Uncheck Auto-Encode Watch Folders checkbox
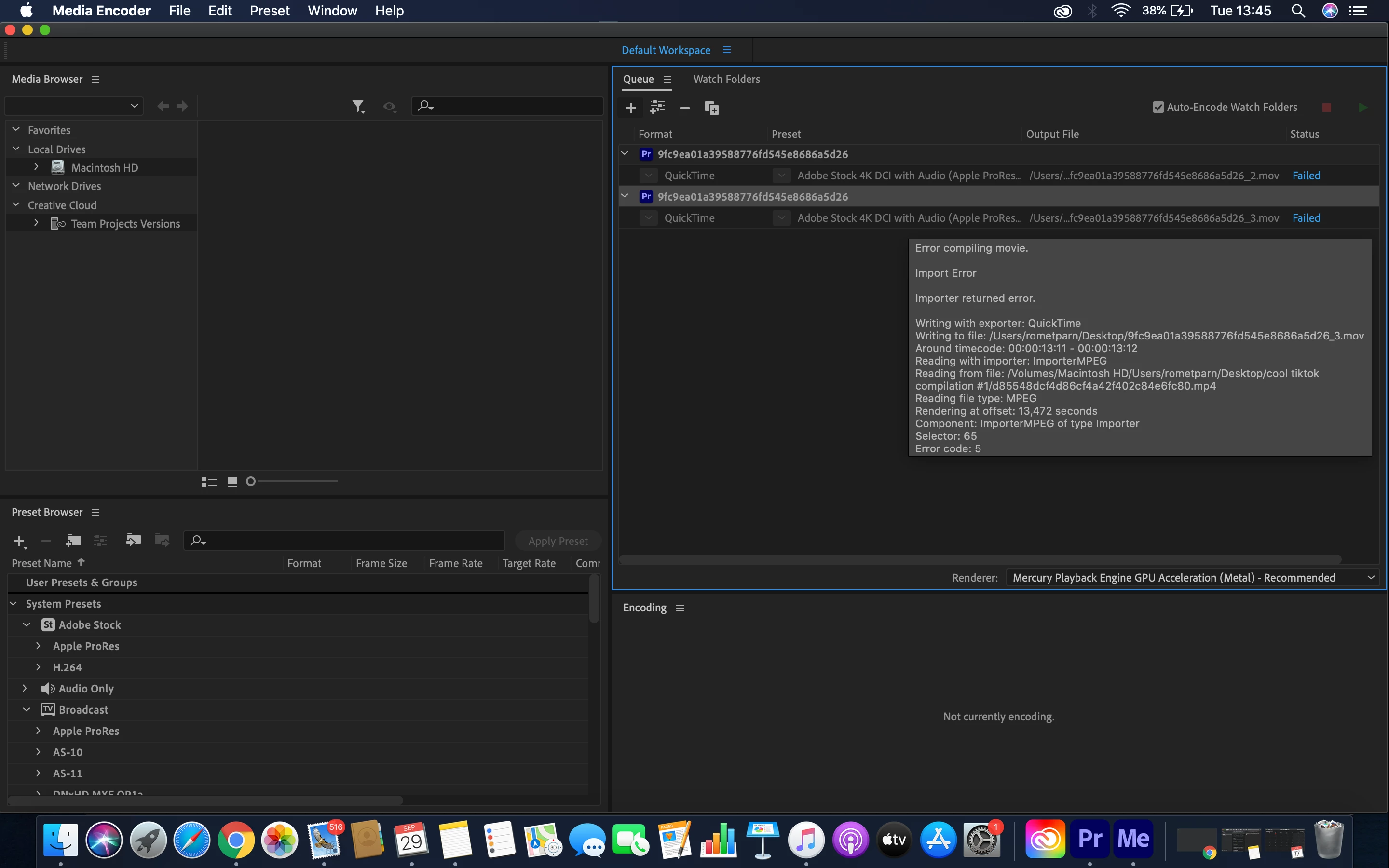The width and height of the screenshot is (1389, 868). tap(1158, 108)
